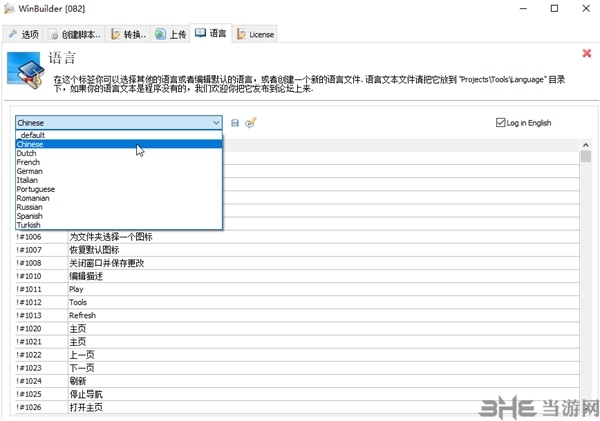
Task: Click the cell 关闭窗口并保存更改
Action: click(323, 263)
